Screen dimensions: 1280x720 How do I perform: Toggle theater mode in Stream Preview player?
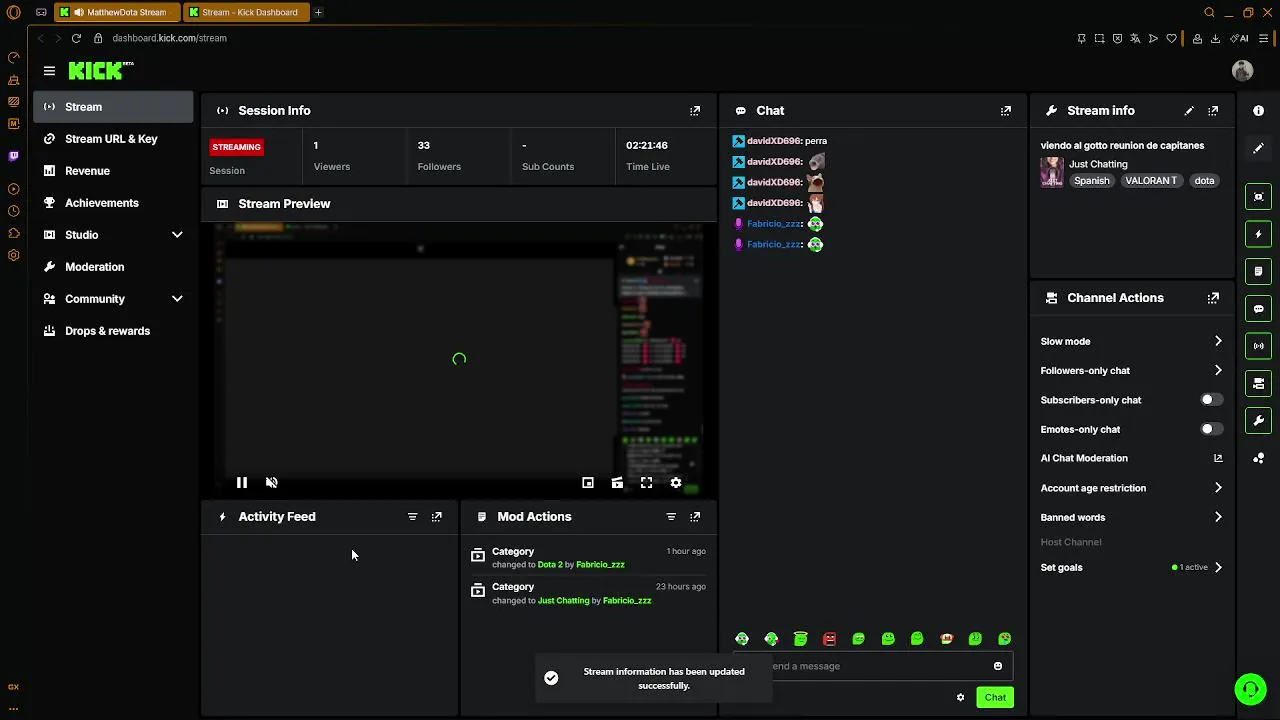coord(617,483)
